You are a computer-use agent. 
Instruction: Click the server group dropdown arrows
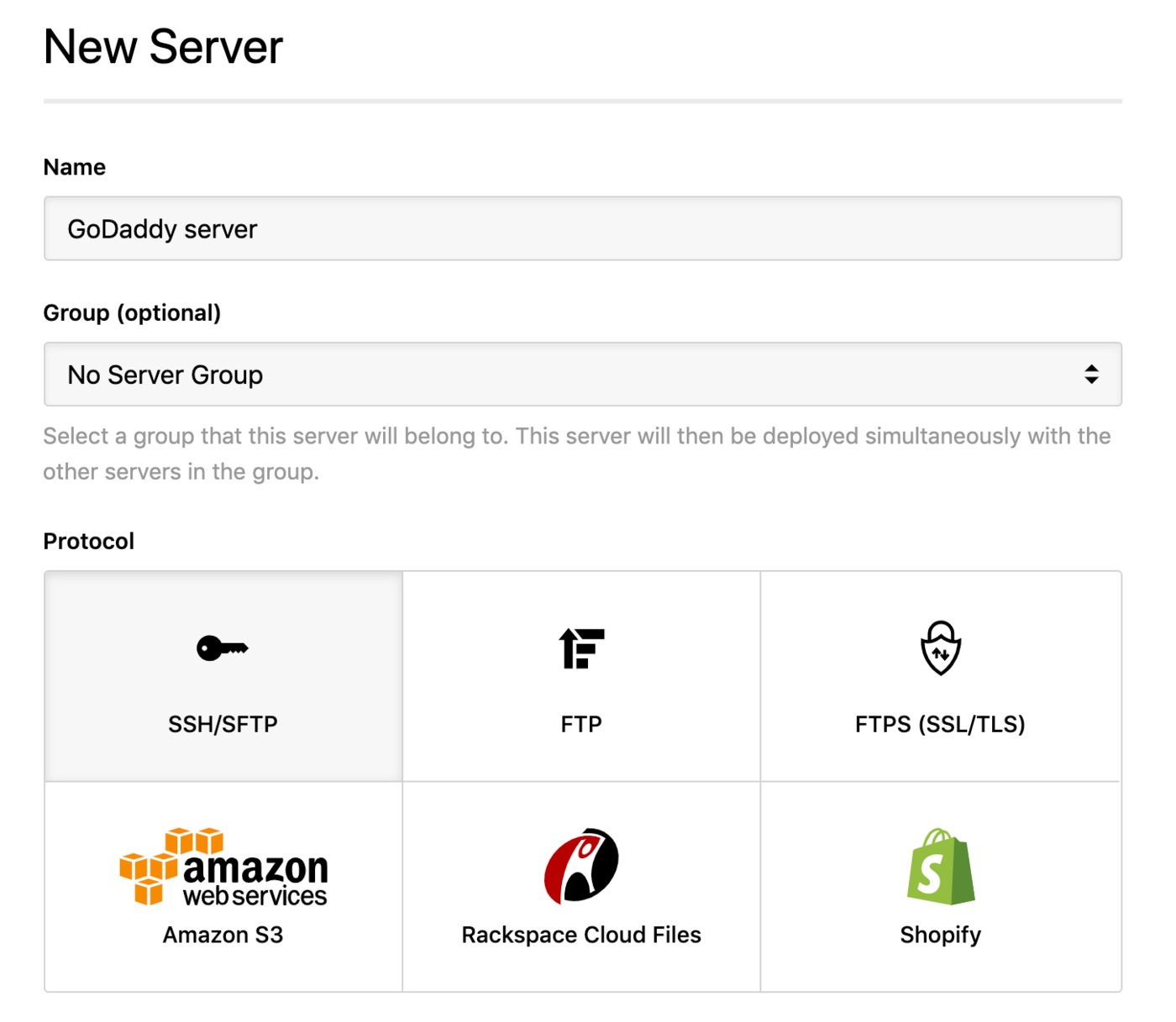[1091, 375]
